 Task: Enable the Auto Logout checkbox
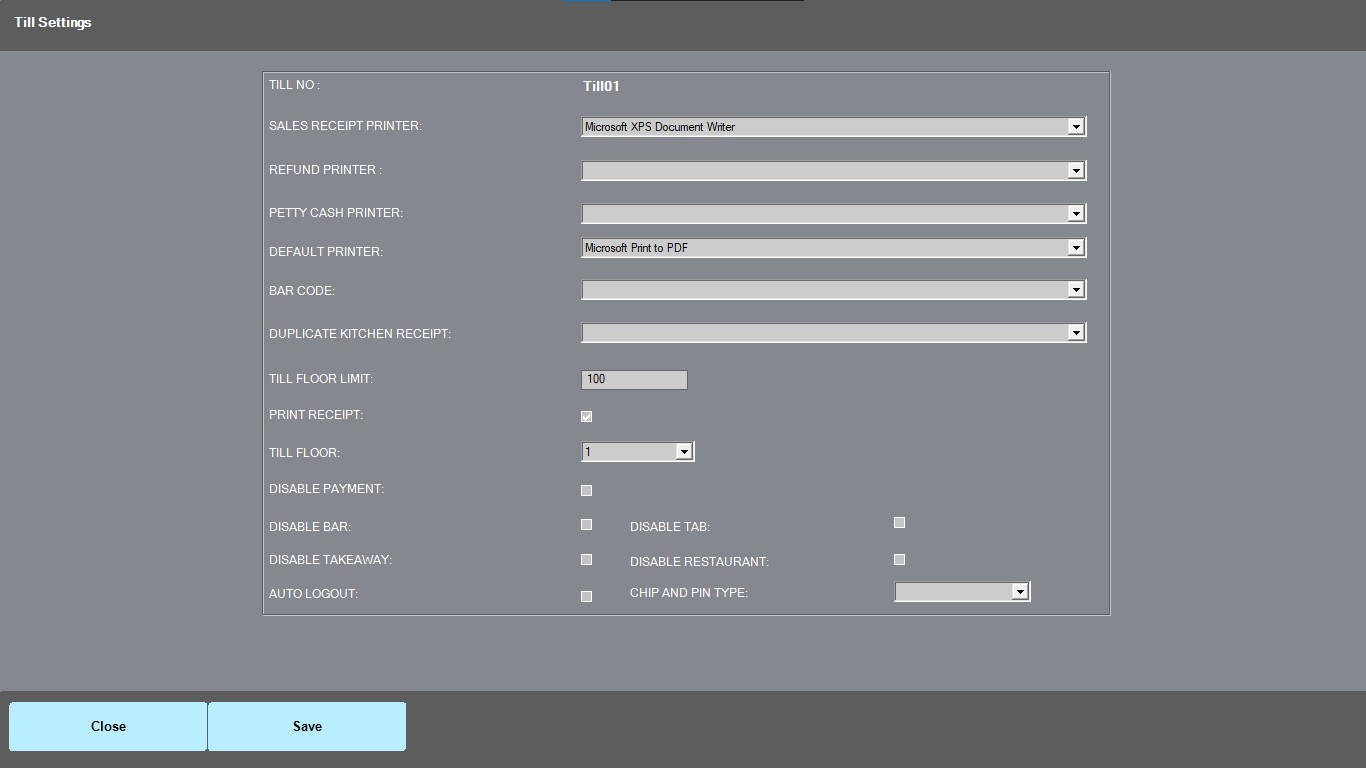click(x=586, y=596)
